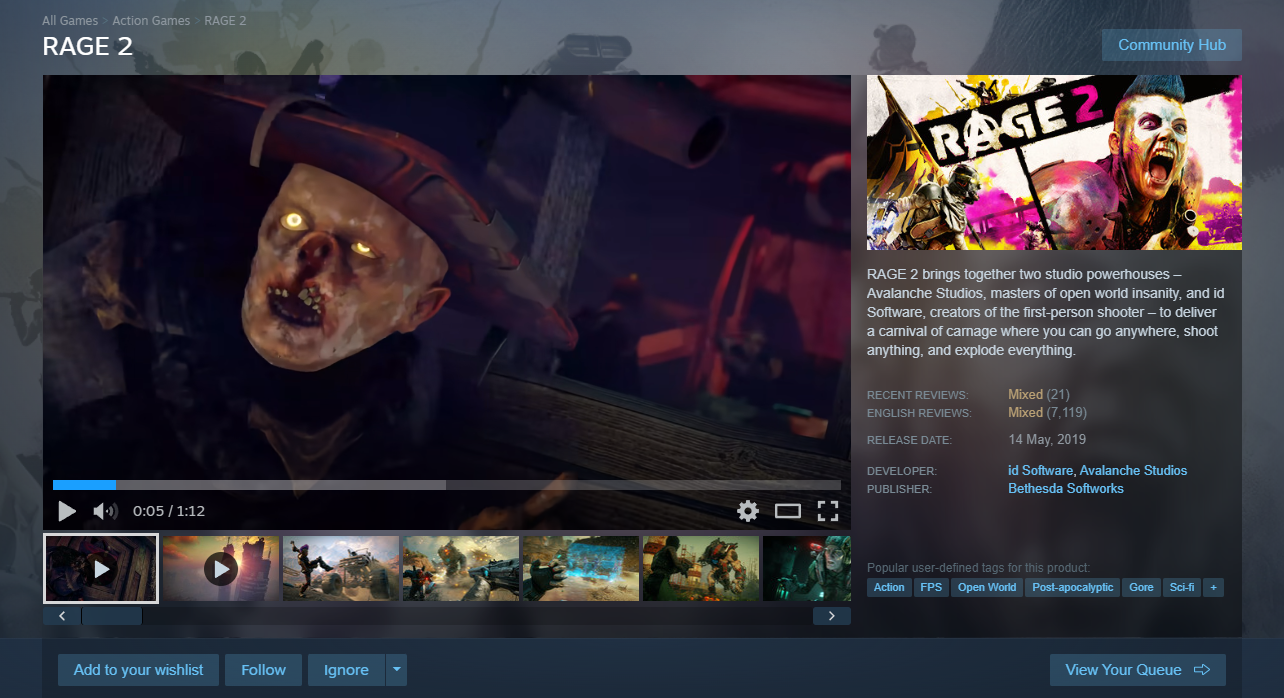
Task: Click the 14 May, 2019 release date
Action: coord(1047,439)
